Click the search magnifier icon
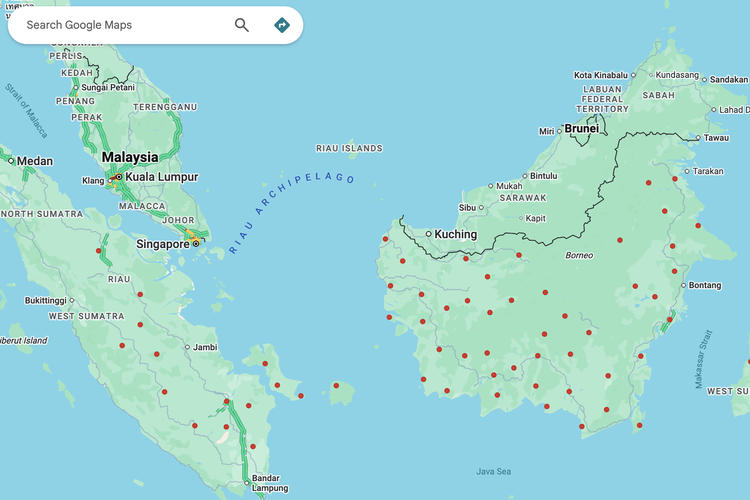 [x=242, y=25]
